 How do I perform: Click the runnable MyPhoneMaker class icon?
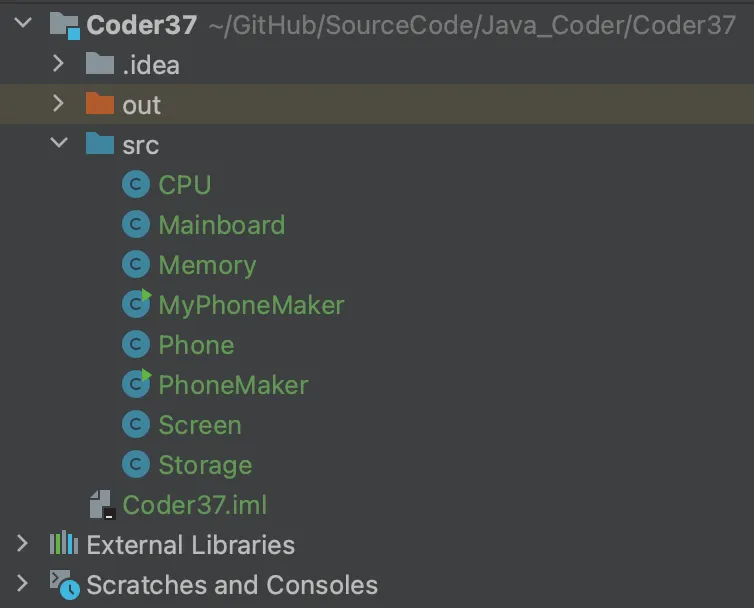(137, 304)
